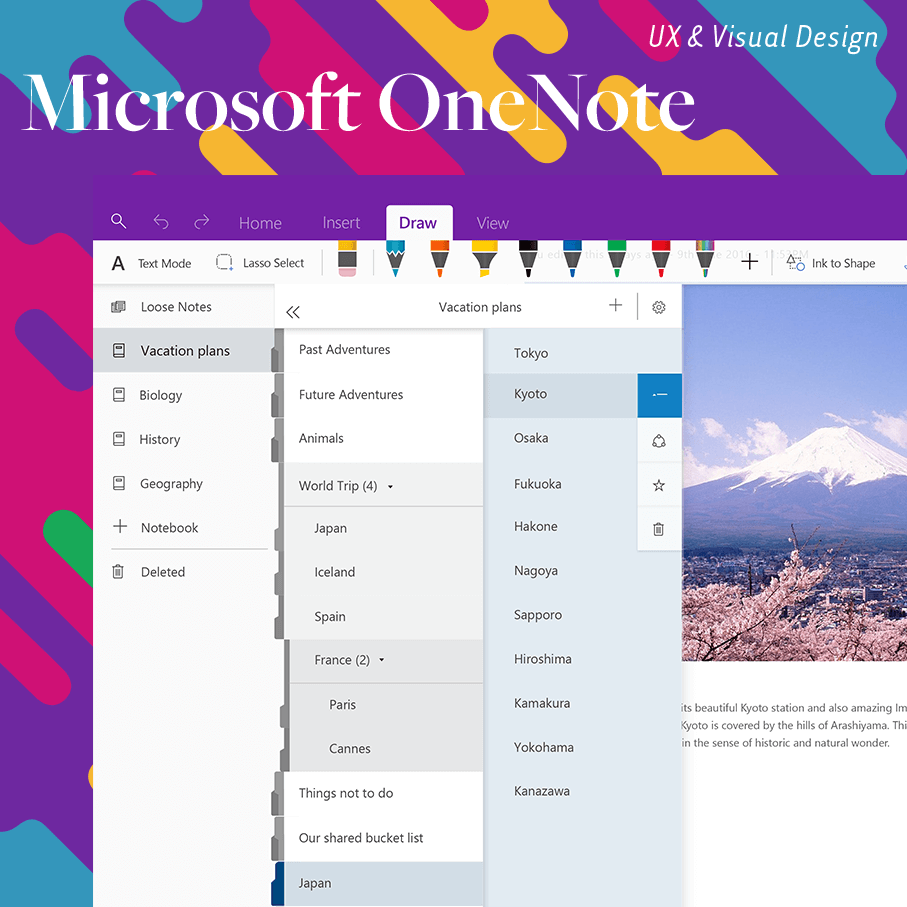Open the Vacation plans notebook
This screenshot has width=907, height=907.
point(183,351)
